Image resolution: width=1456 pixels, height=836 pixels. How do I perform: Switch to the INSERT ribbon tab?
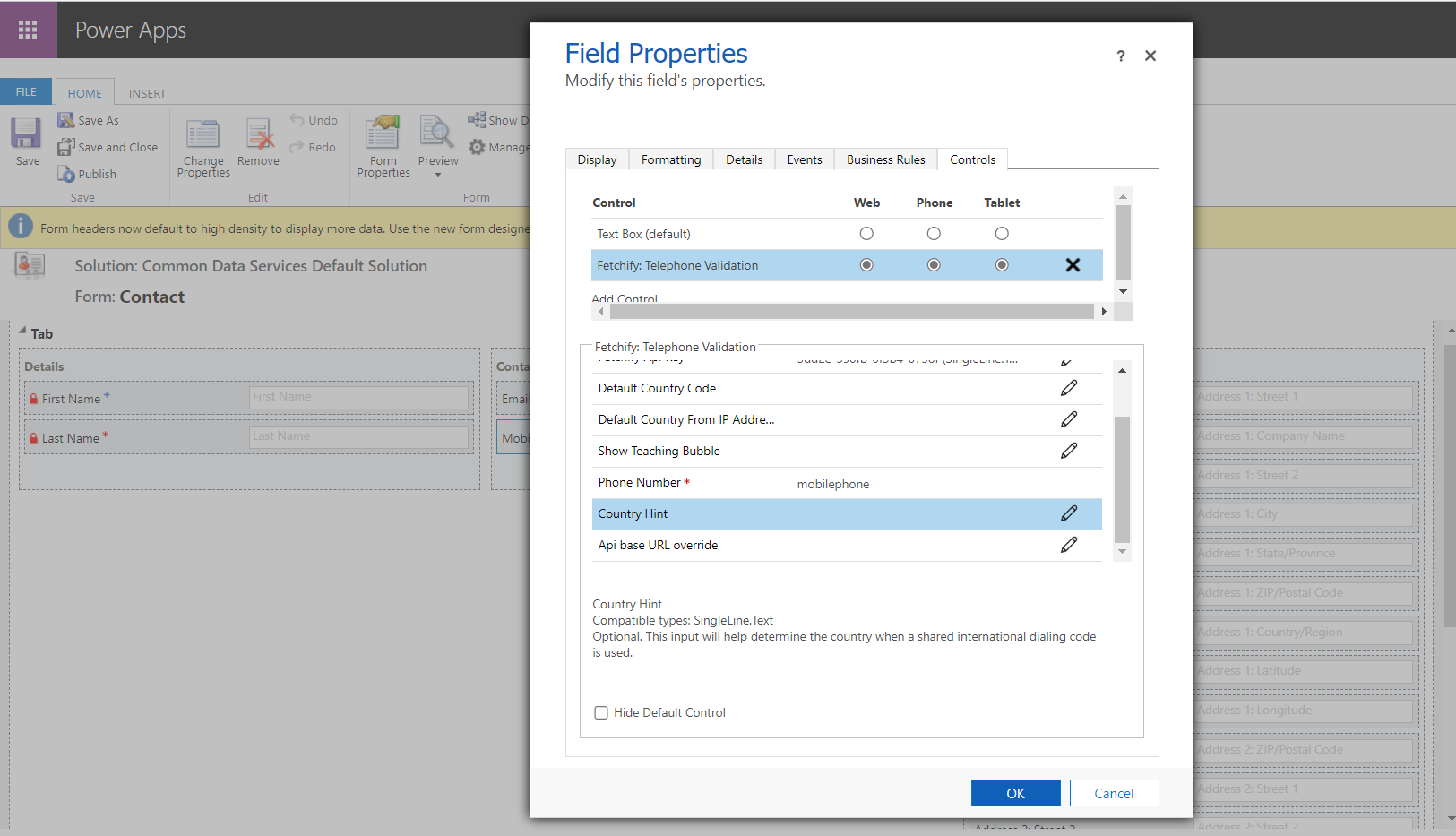pos(147,93)
